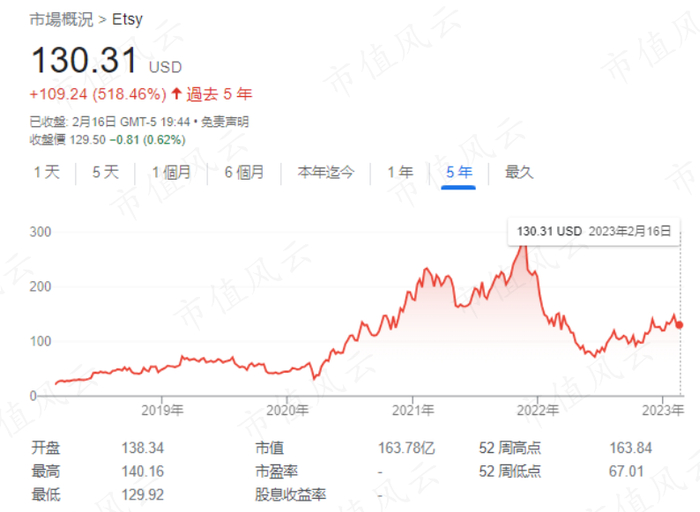Open the 市場概況 breadcrumb link
The width and height of the screenshot is (700, 512).
pyautogui.click(x=61, y=20)
